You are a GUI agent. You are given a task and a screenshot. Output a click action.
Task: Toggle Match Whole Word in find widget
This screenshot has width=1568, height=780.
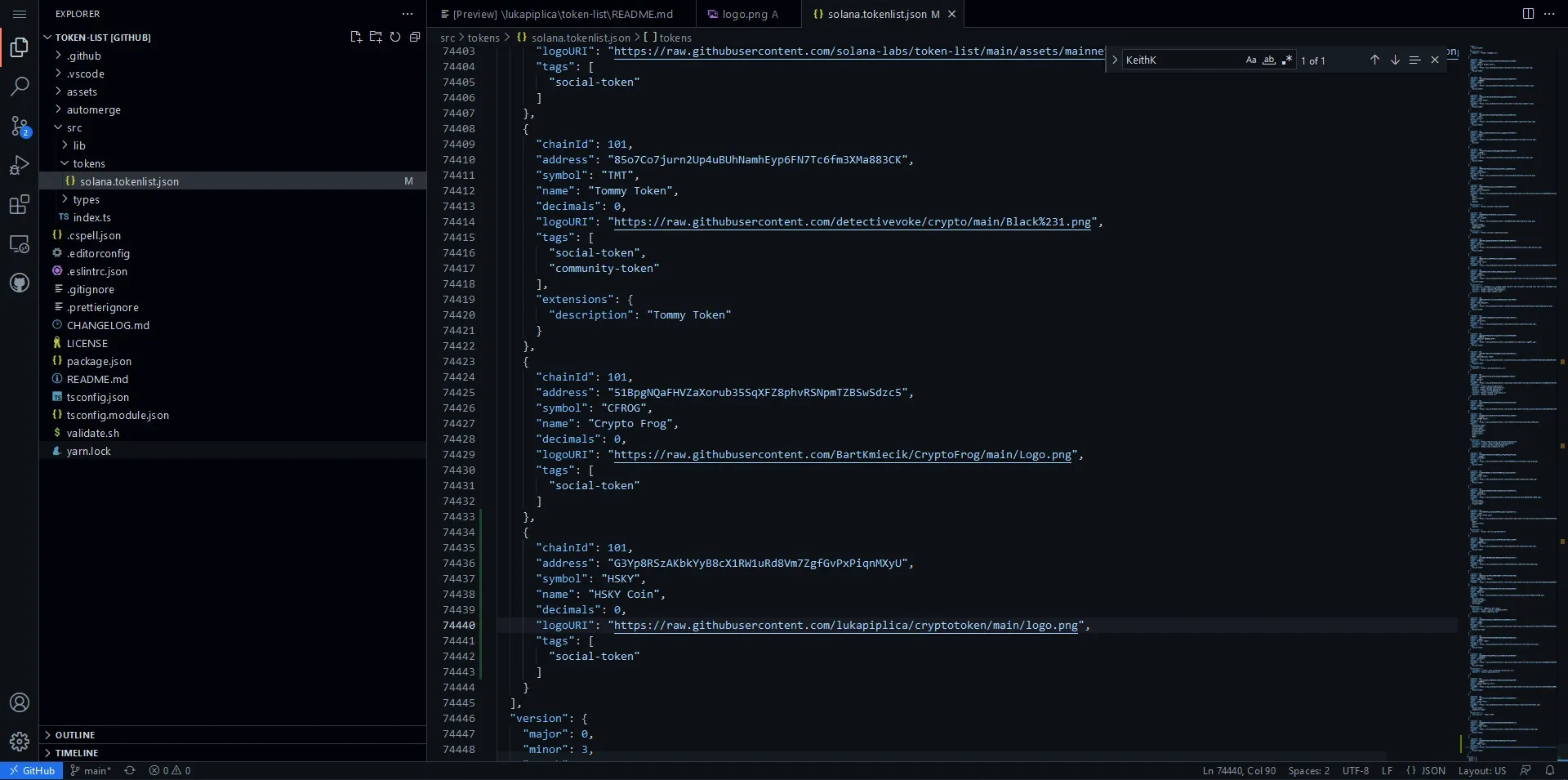coord(1269,60)
